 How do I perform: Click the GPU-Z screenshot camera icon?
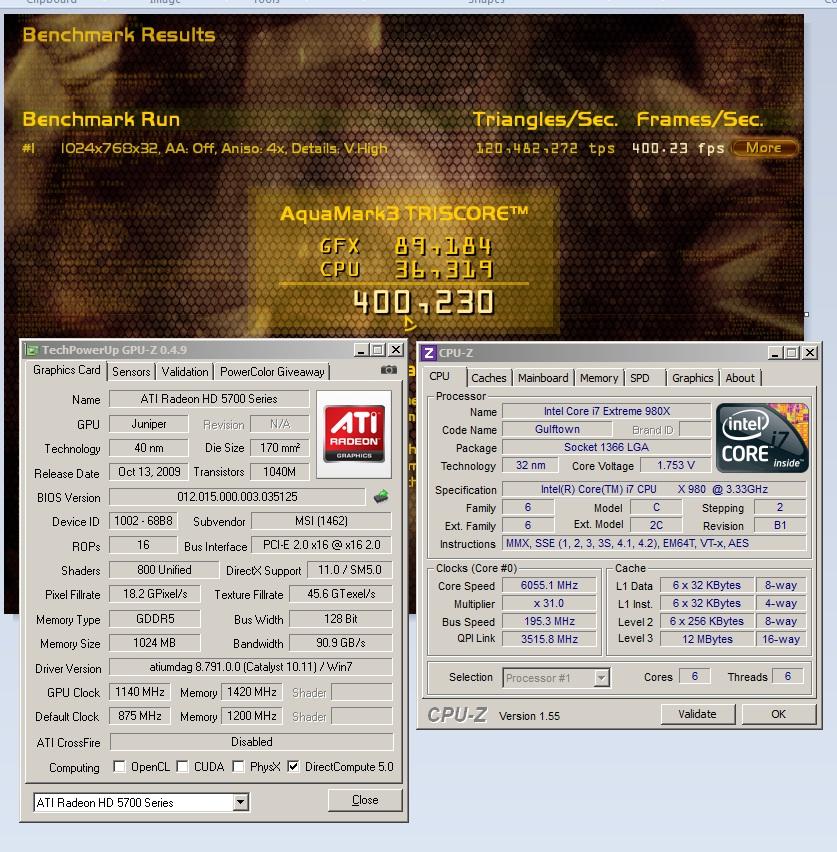pyautogui.click(x=388, y=370)
